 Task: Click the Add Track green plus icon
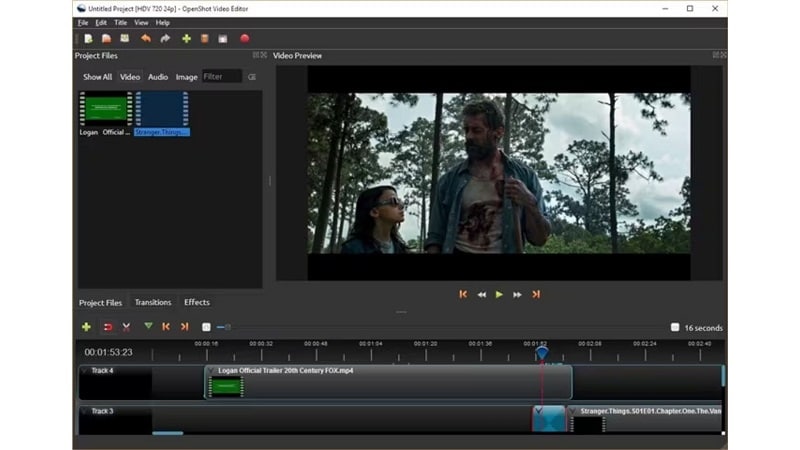[86, 327]
